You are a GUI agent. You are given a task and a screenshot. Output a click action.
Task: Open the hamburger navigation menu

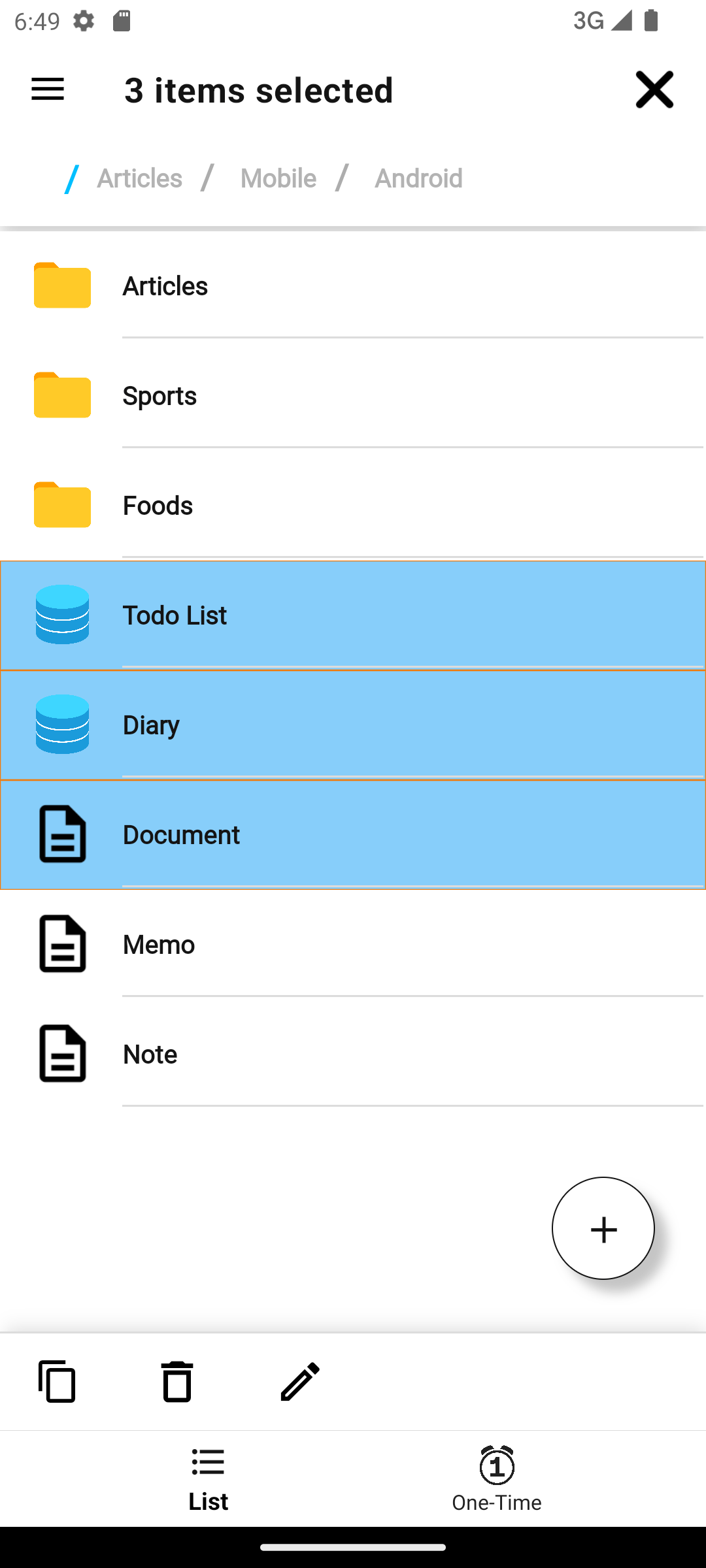48,90
